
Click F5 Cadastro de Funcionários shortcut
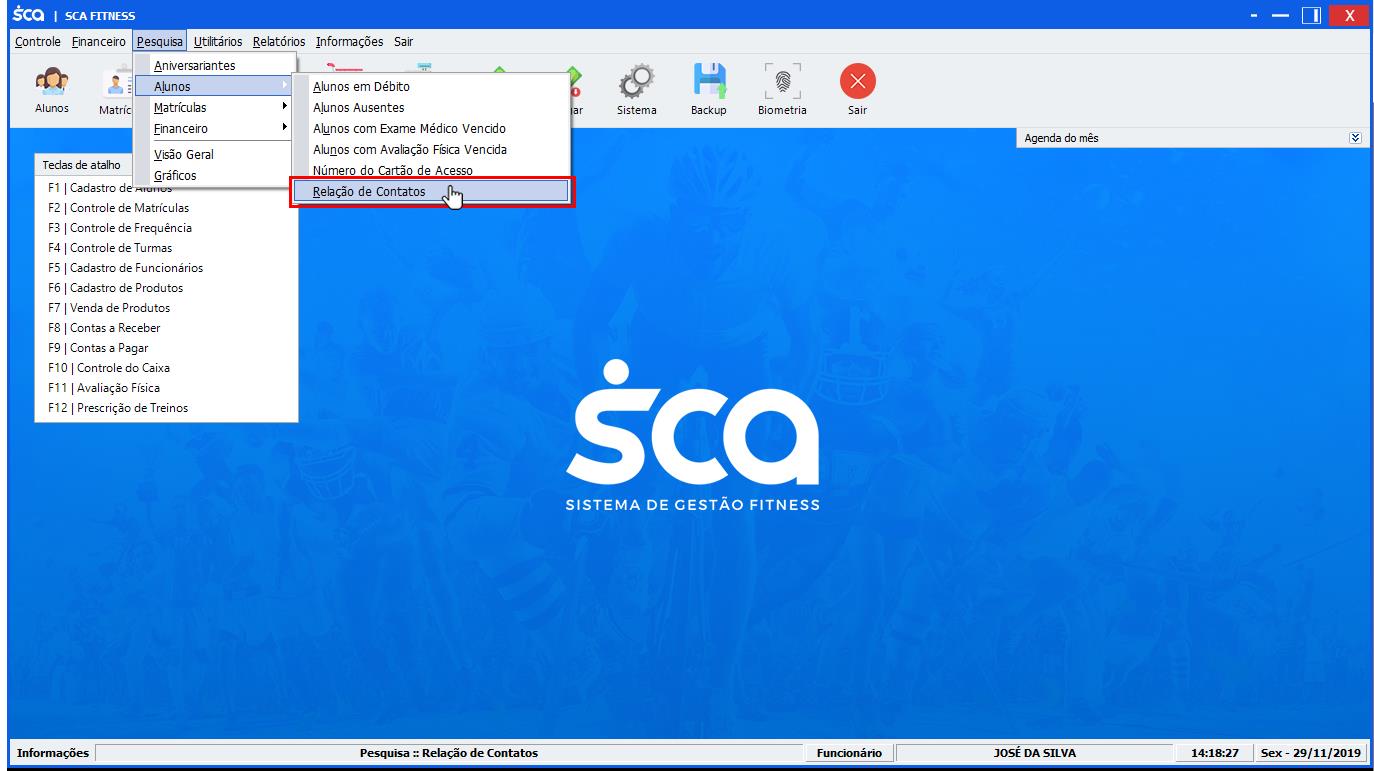[125, 268]
